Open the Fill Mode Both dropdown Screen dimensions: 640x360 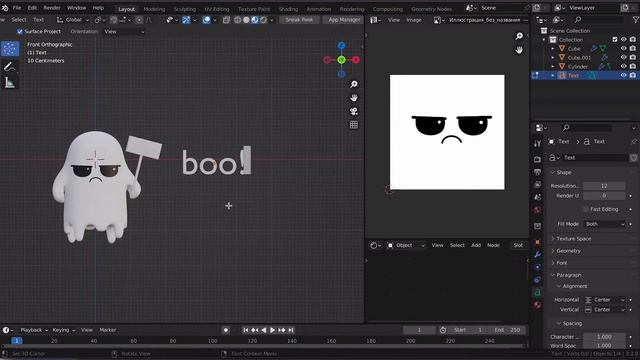click(x=604, y=224)
